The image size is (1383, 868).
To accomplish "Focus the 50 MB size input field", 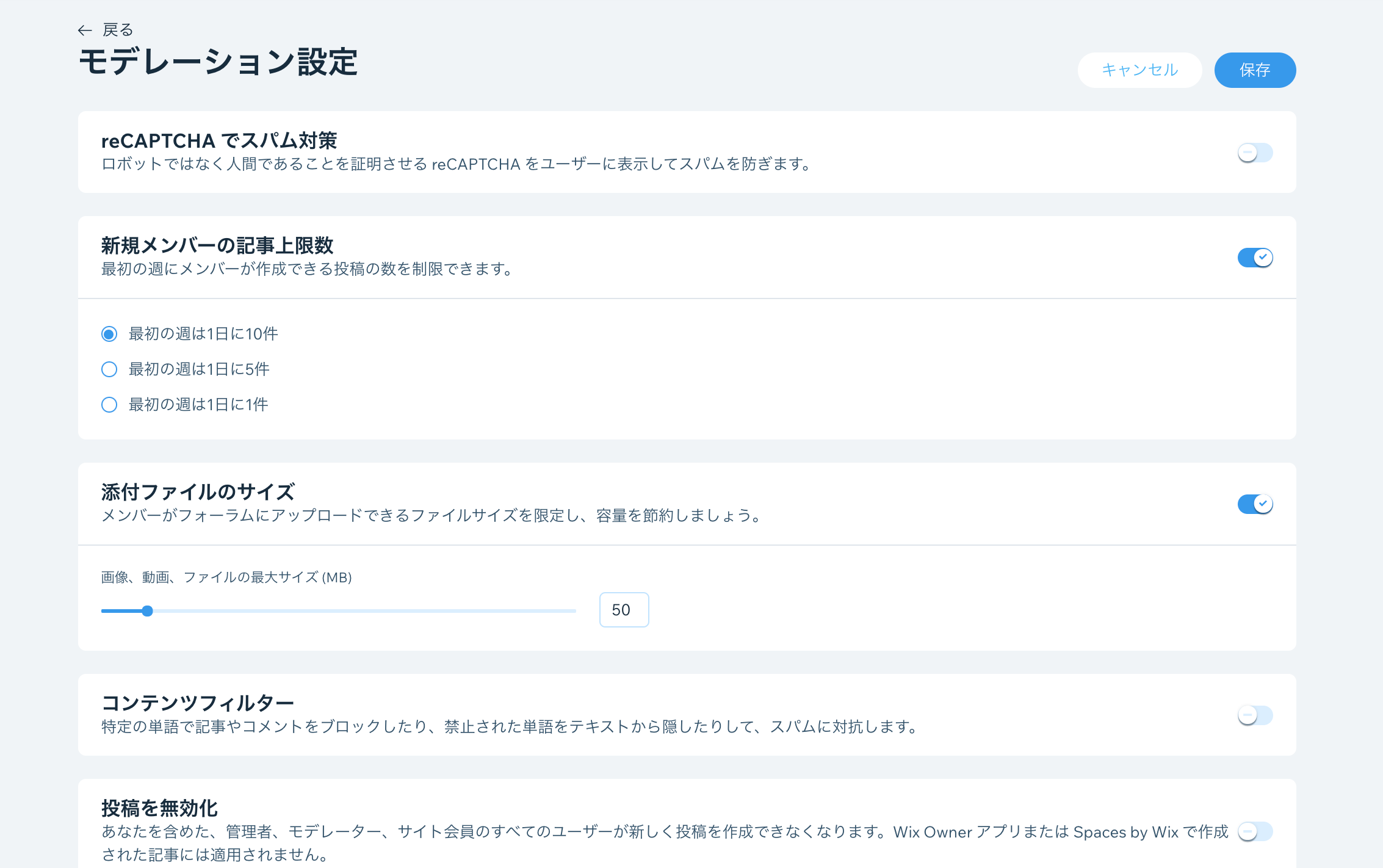I will click(624, 610).
